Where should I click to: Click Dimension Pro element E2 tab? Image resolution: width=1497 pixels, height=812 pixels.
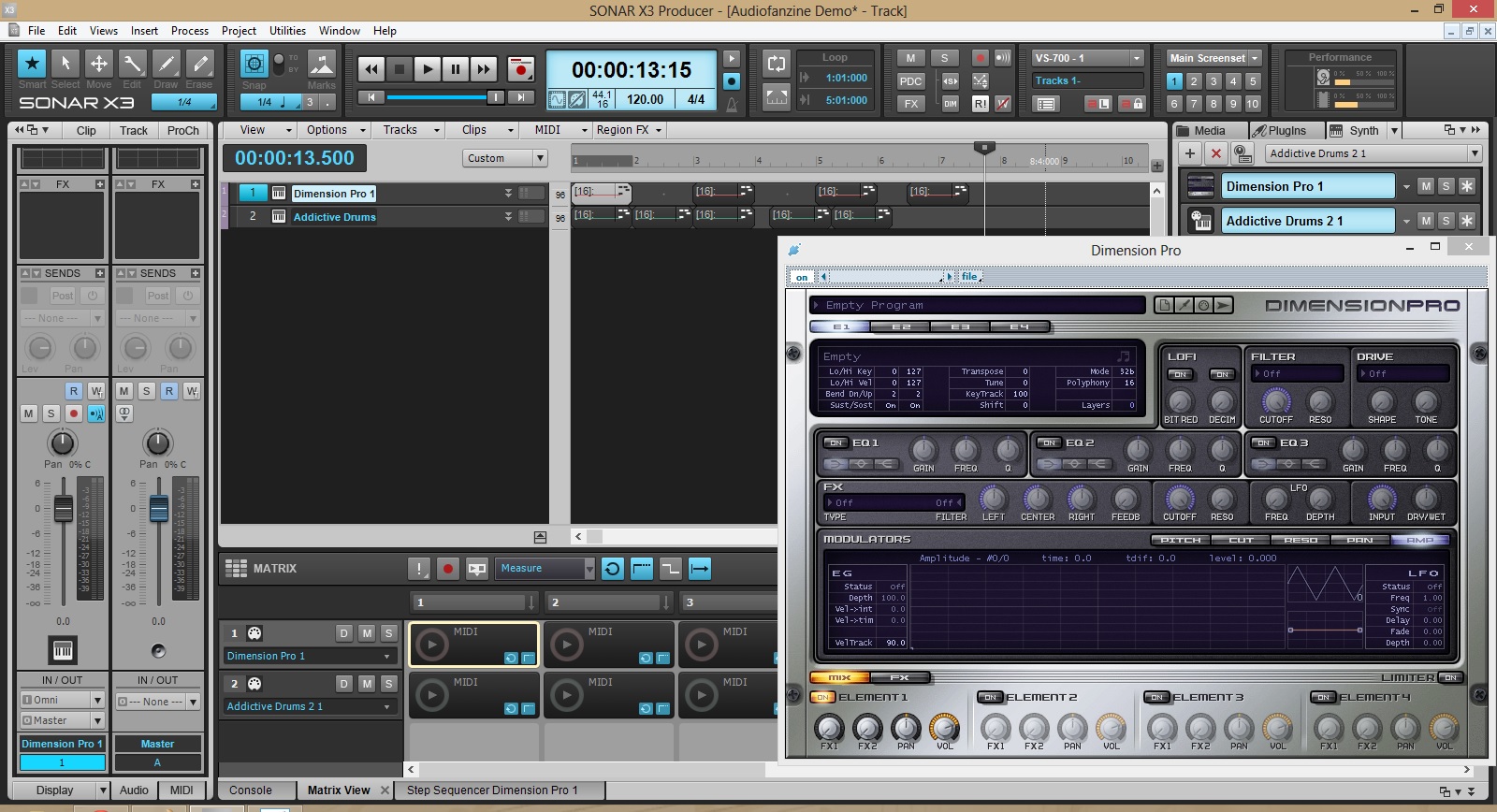[901, 326]
